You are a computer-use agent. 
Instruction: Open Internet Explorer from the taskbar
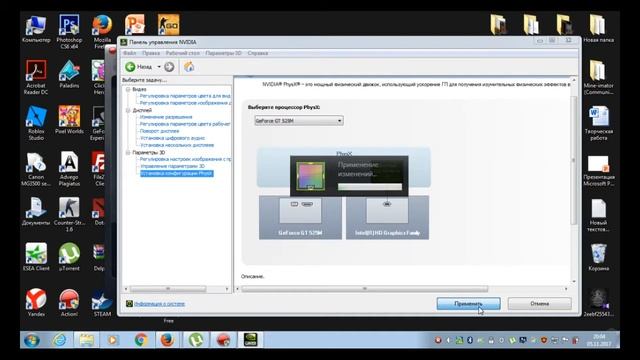(60, 340)
